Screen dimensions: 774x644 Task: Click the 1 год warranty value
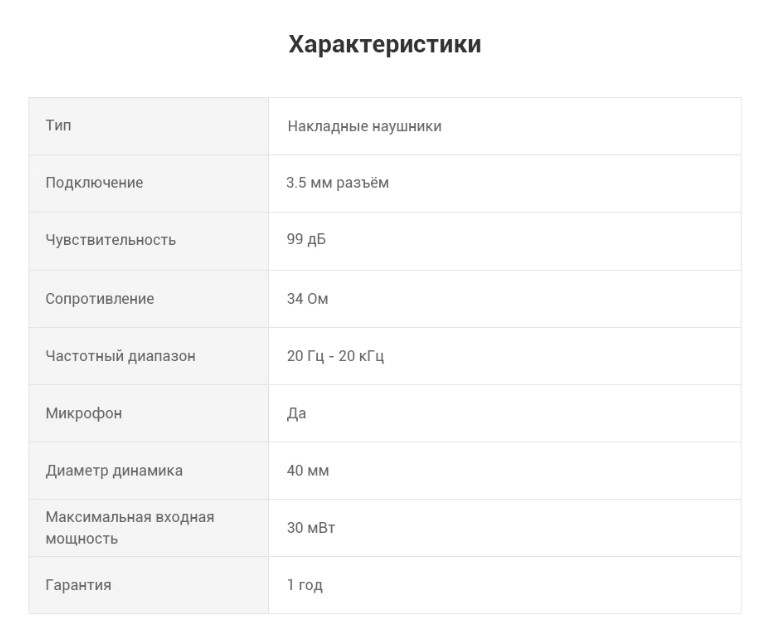304,585
